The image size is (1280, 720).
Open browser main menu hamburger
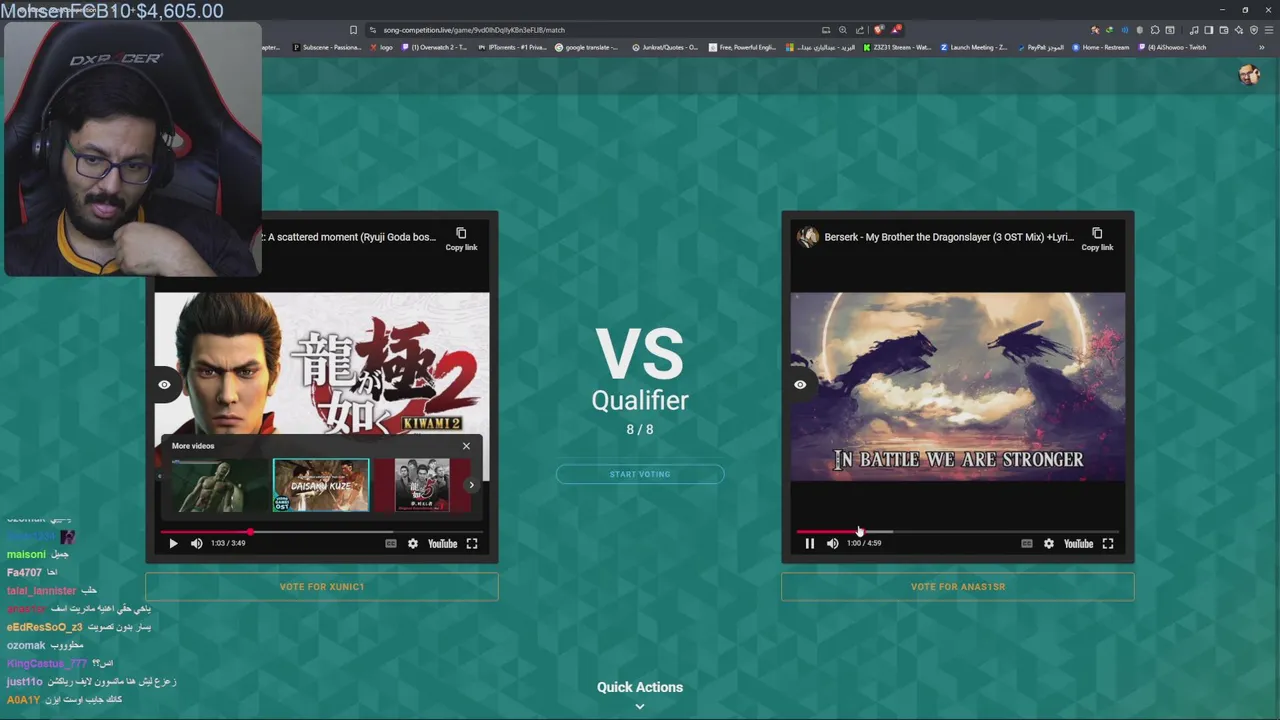tap(1268, 30)
